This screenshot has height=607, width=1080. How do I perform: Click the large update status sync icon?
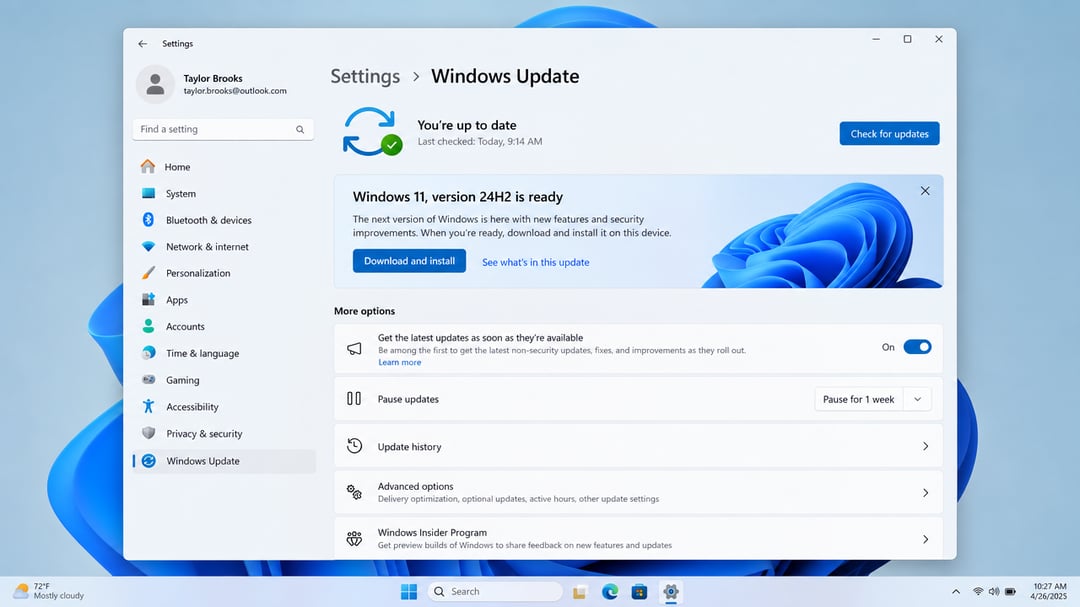[372, 132]
